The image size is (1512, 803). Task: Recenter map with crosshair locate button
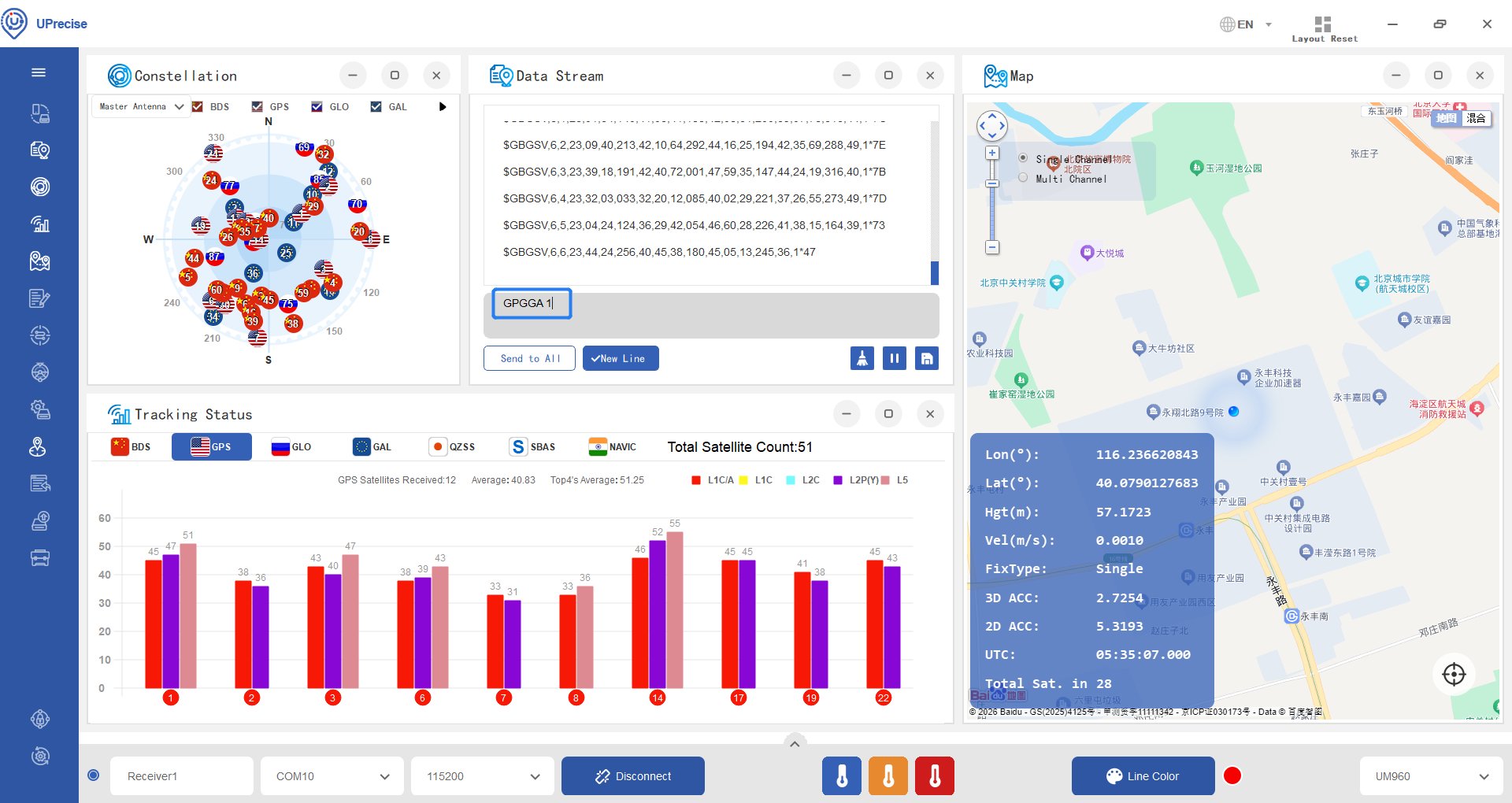click(x=1454, y=674)
